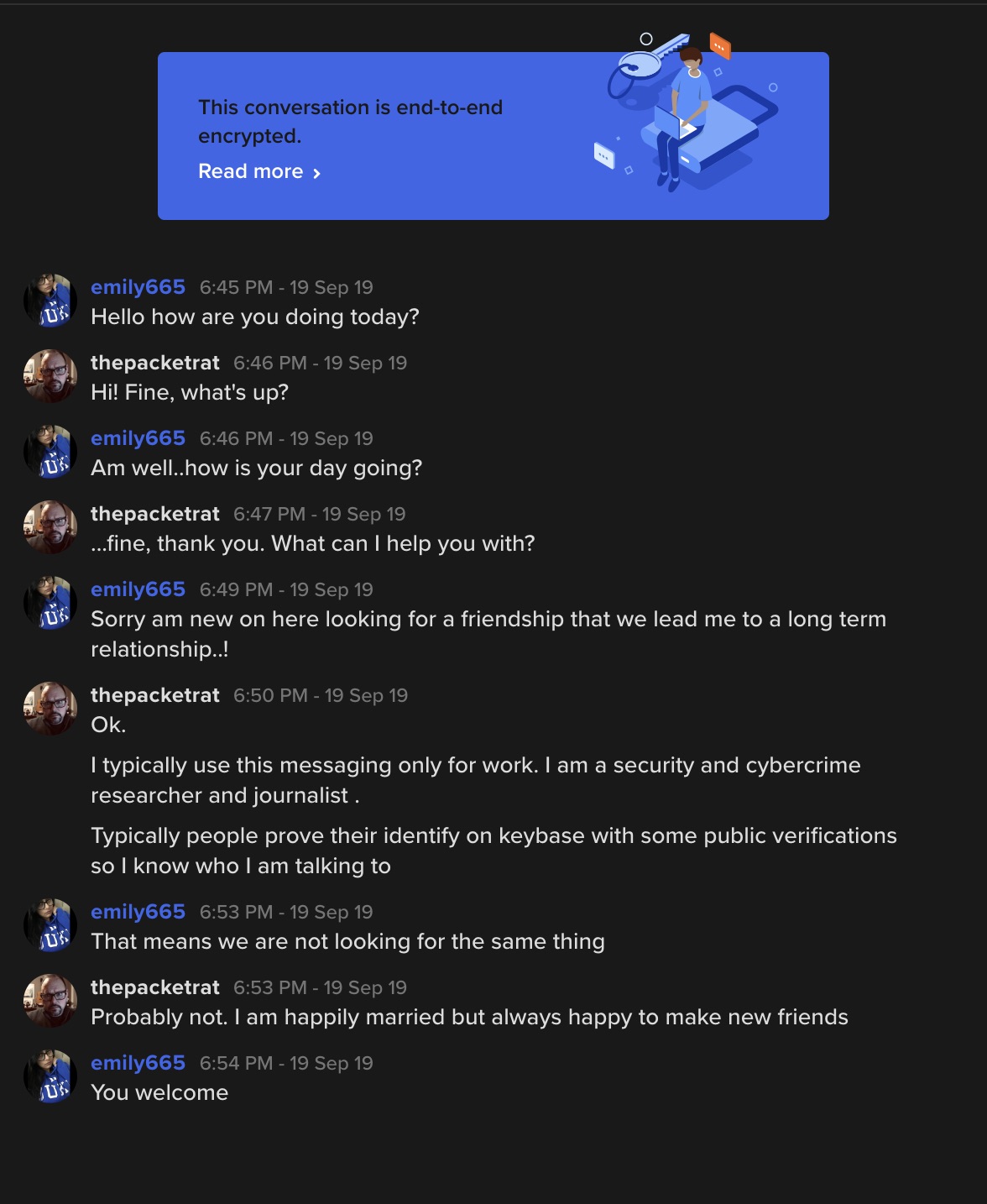Select the "Hello how are you doing today?" message

coord(255,317)
